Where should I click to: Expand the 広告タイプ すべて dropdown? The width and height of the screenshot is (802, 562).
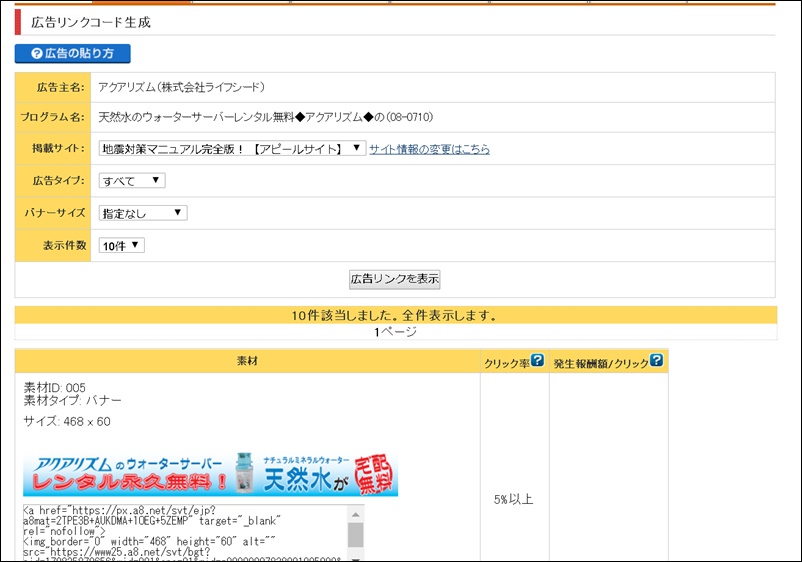tap(132, 181)
